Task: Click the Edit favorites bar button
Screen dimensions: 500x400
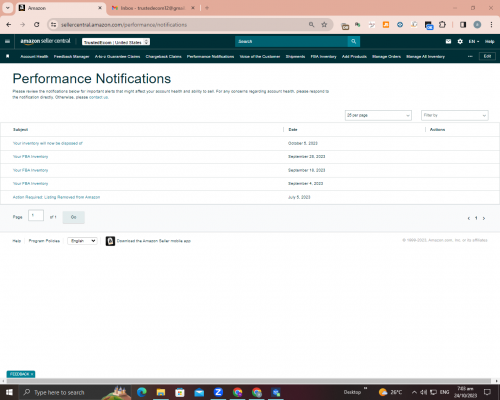Action: click(x=487, y=56)
